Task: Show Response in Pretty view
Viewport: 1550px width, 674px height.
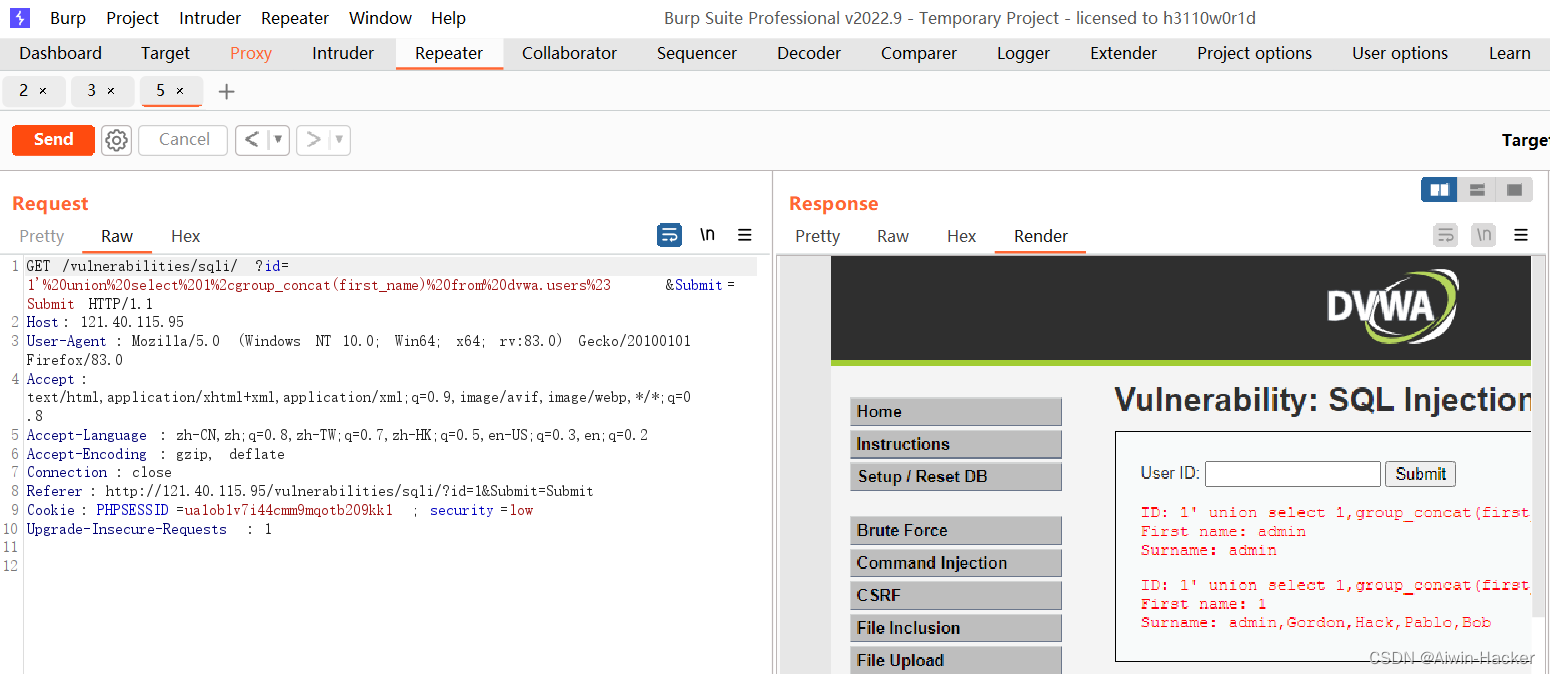Action: click(818, 236)
